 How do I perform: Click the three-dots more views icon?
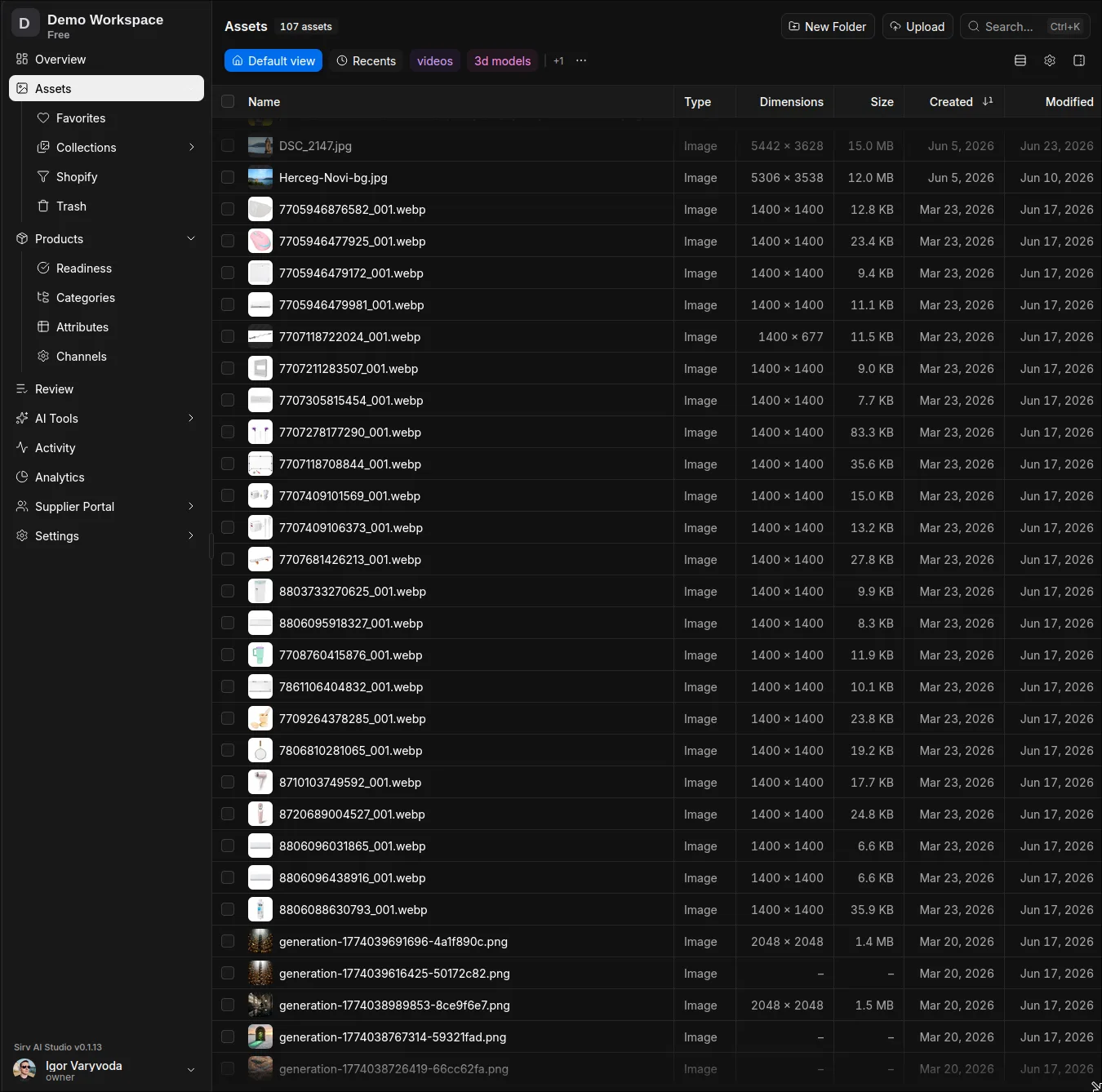(581, 60)
